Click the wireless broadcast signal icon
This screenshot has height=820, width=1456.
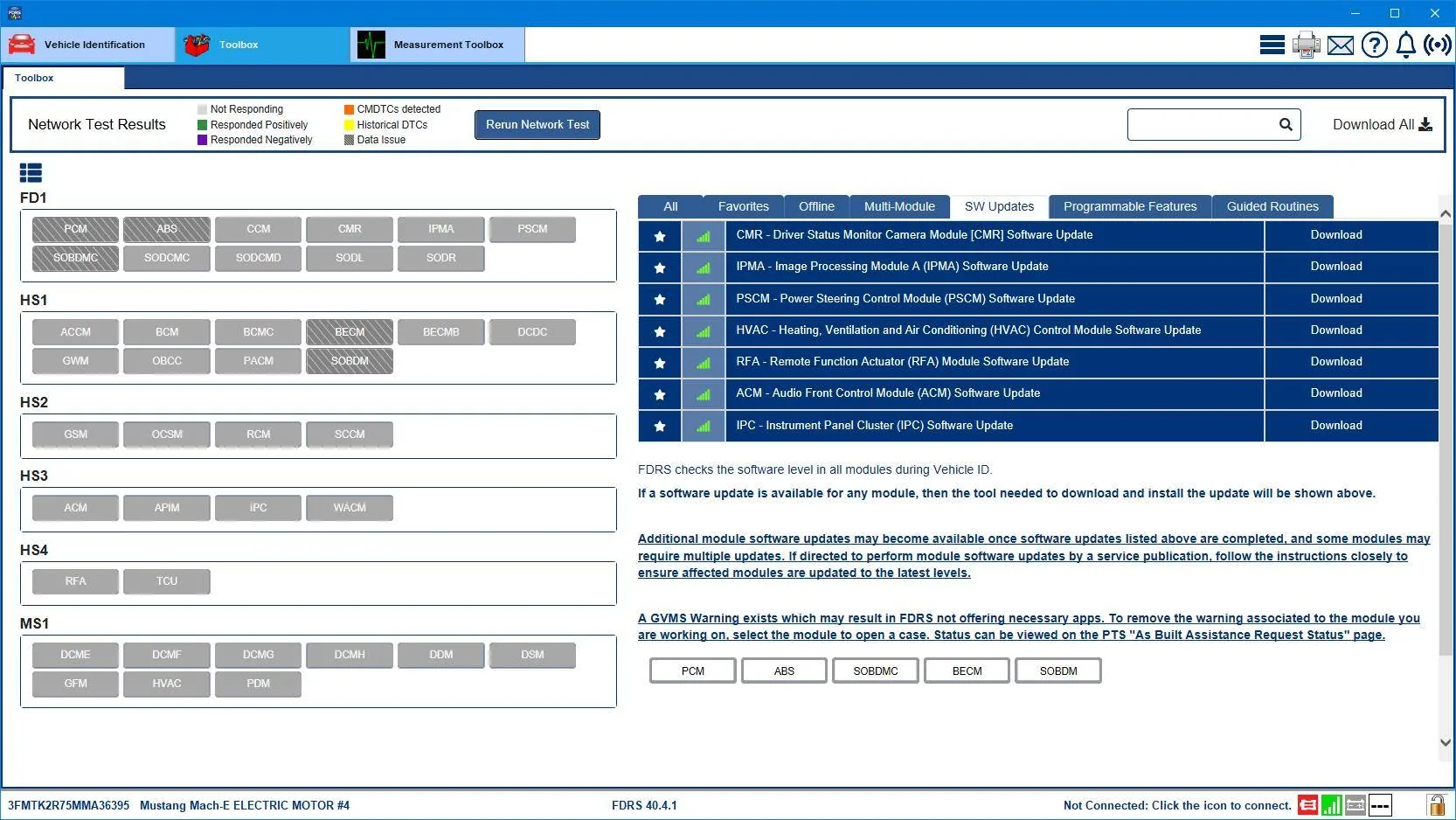point(1438,45)
